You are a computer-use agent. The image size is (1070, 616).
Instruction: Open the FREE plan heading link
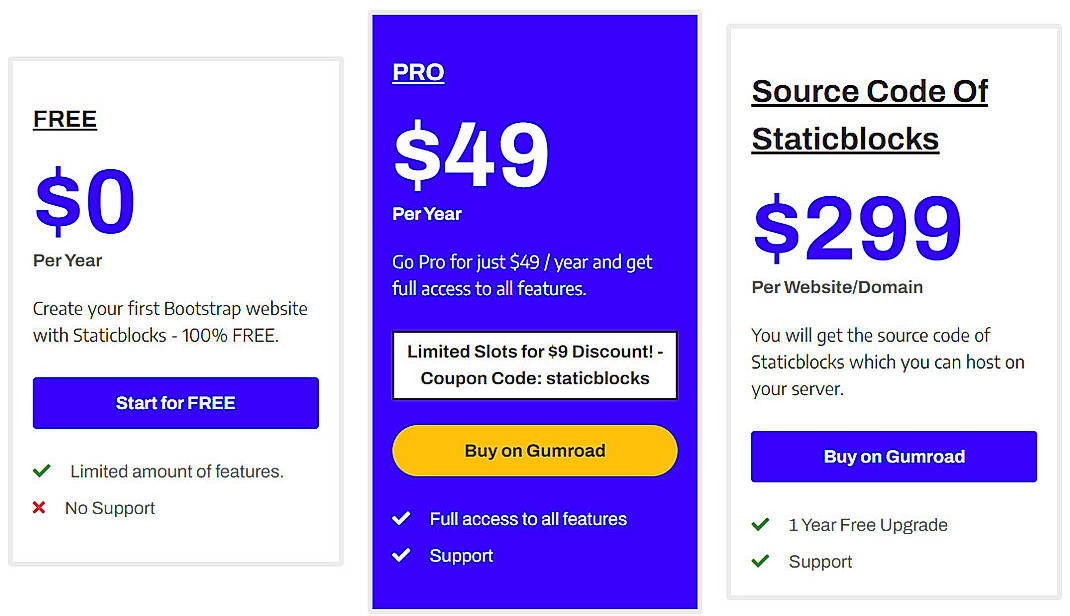click(64, 119)
